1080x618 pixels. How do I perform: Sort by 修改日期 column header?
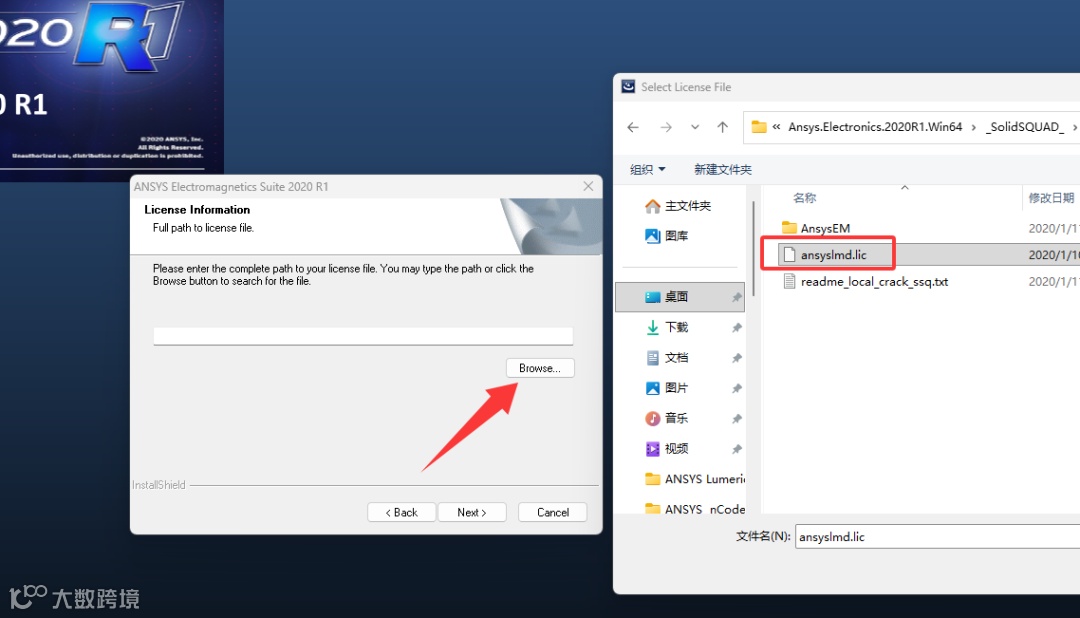coord(1051,198)
